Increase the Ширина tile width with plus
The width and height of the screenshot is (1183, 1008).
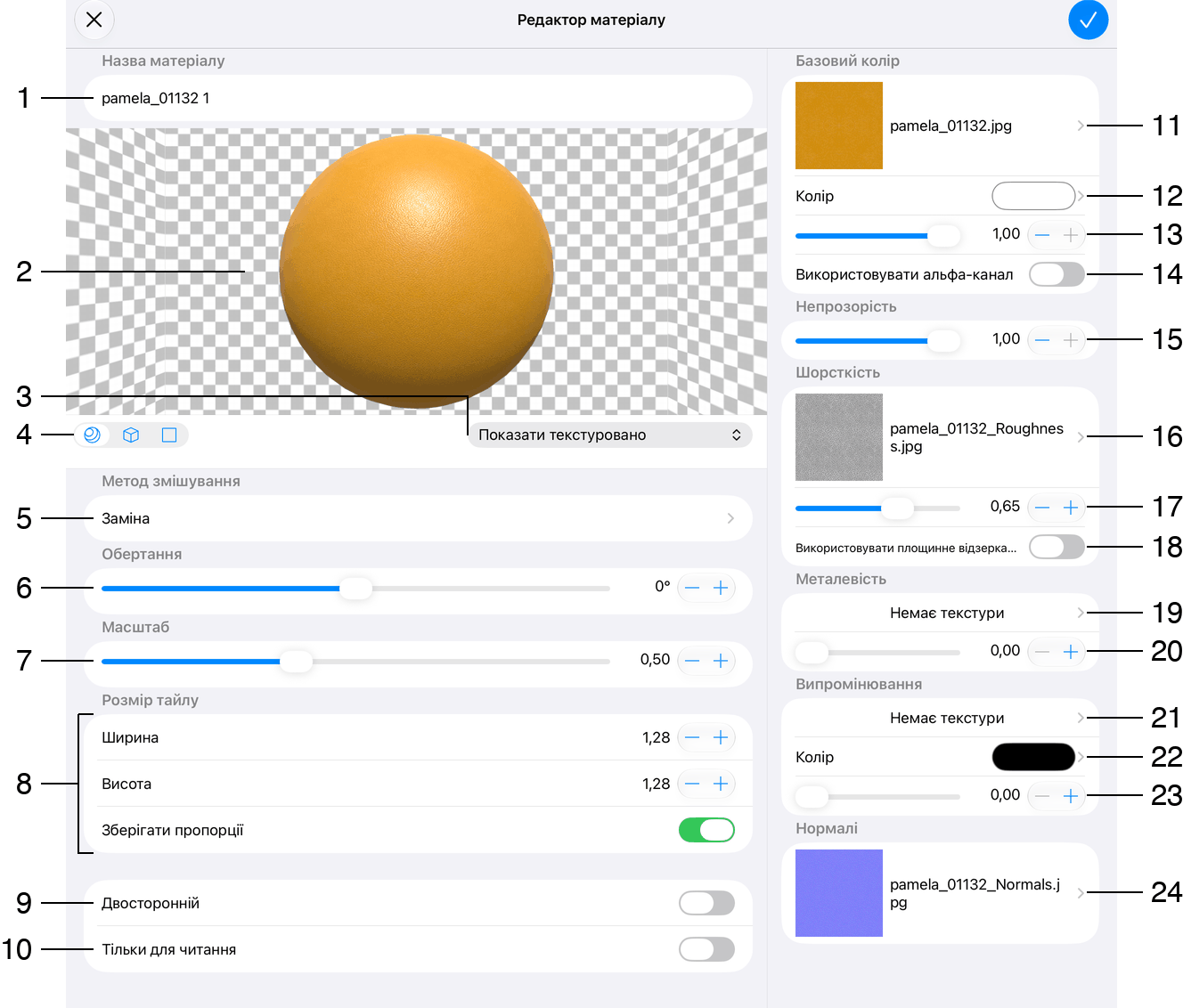(721, 737)
